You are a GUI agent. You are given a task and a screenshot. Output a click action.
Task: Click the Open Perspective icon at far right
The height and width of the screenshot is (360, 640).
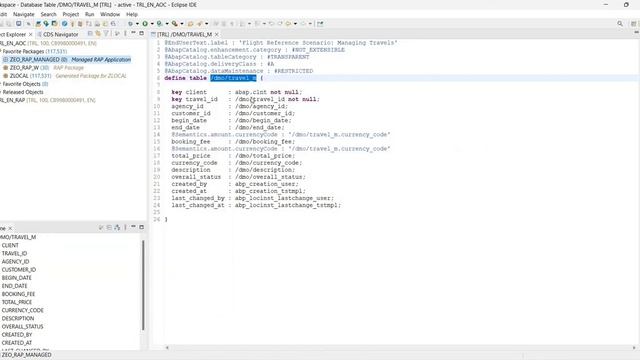(633, 24)
